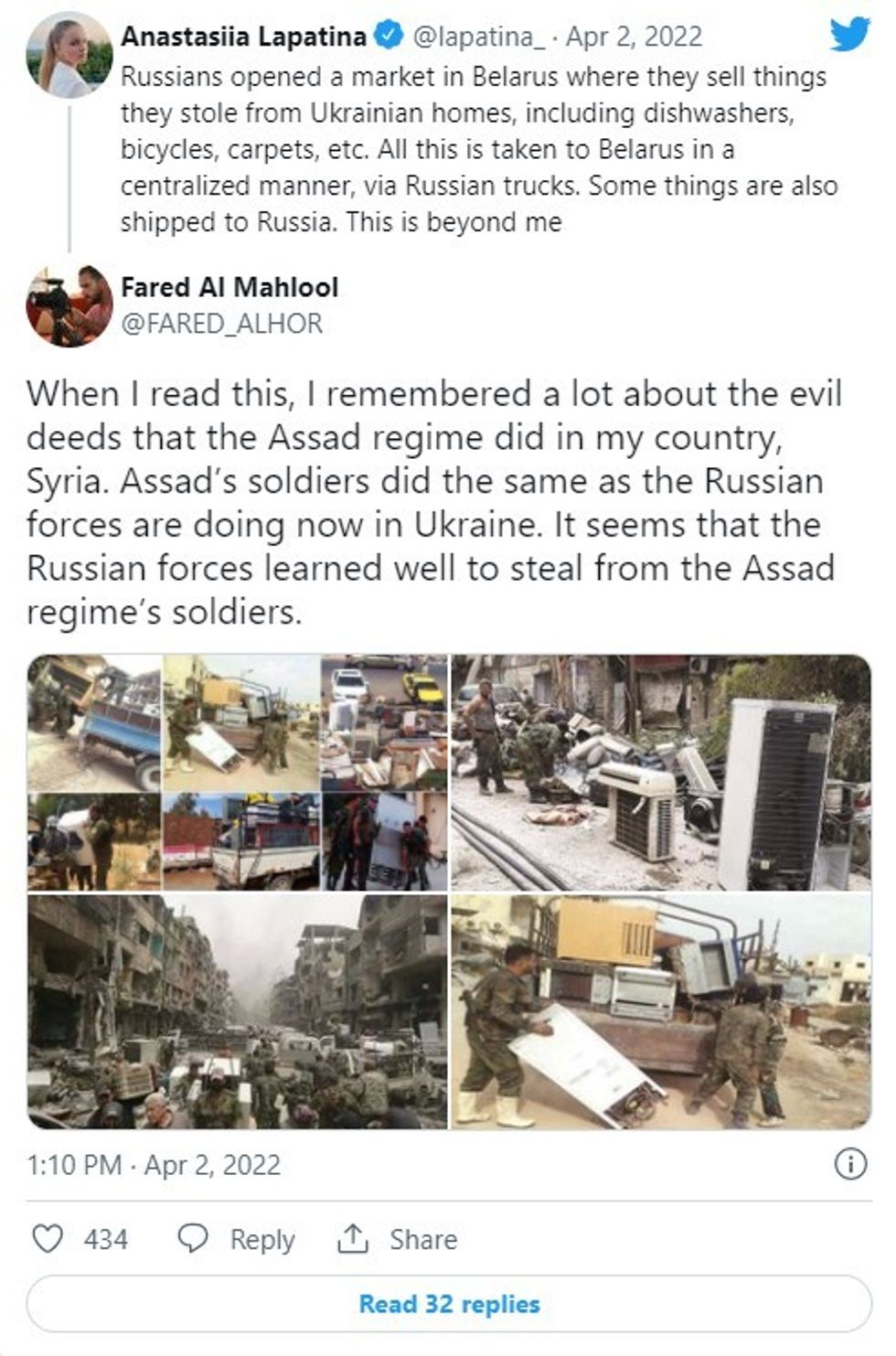Viewport: 896px width, 1356px height.
Task: Click Anastasiia Lapatina's verified badge
Action: click(x=389, y=37)
